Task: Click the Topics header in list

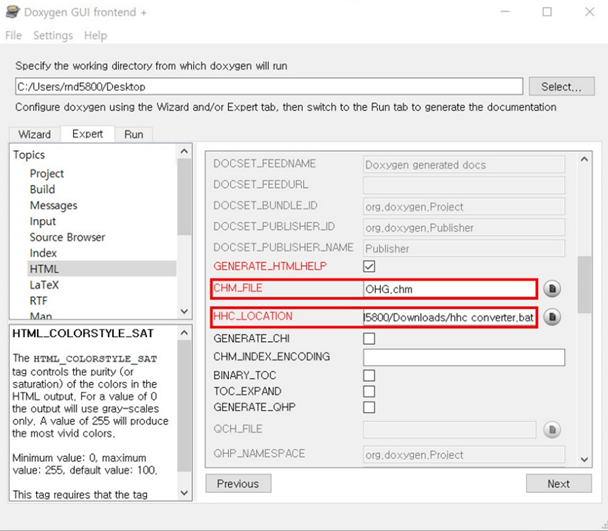Action: pos(29,155)
